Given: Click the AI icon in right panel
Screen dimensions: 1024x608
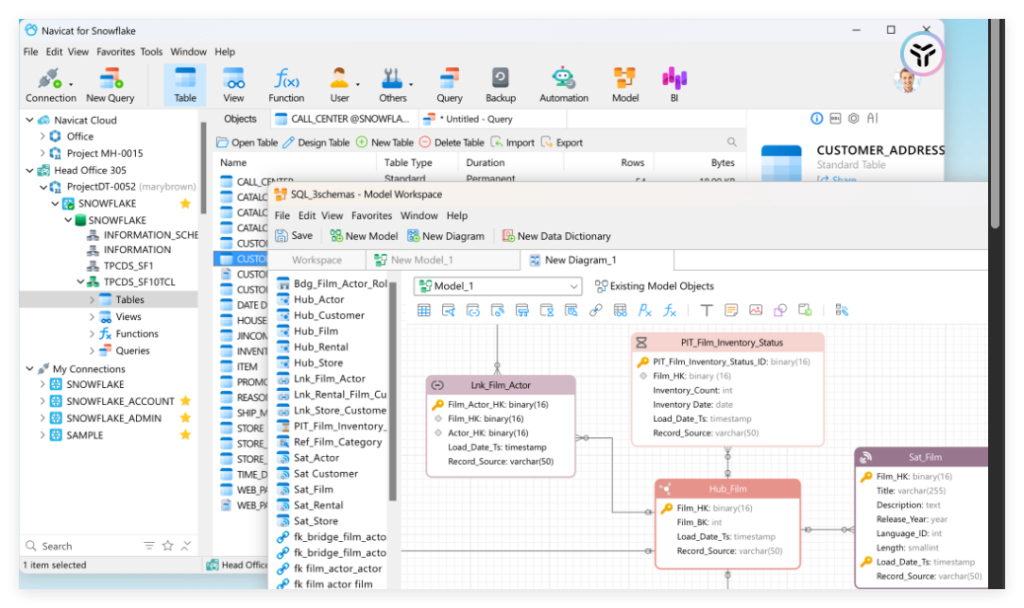Looking at the screenshot, I should 872,118.
